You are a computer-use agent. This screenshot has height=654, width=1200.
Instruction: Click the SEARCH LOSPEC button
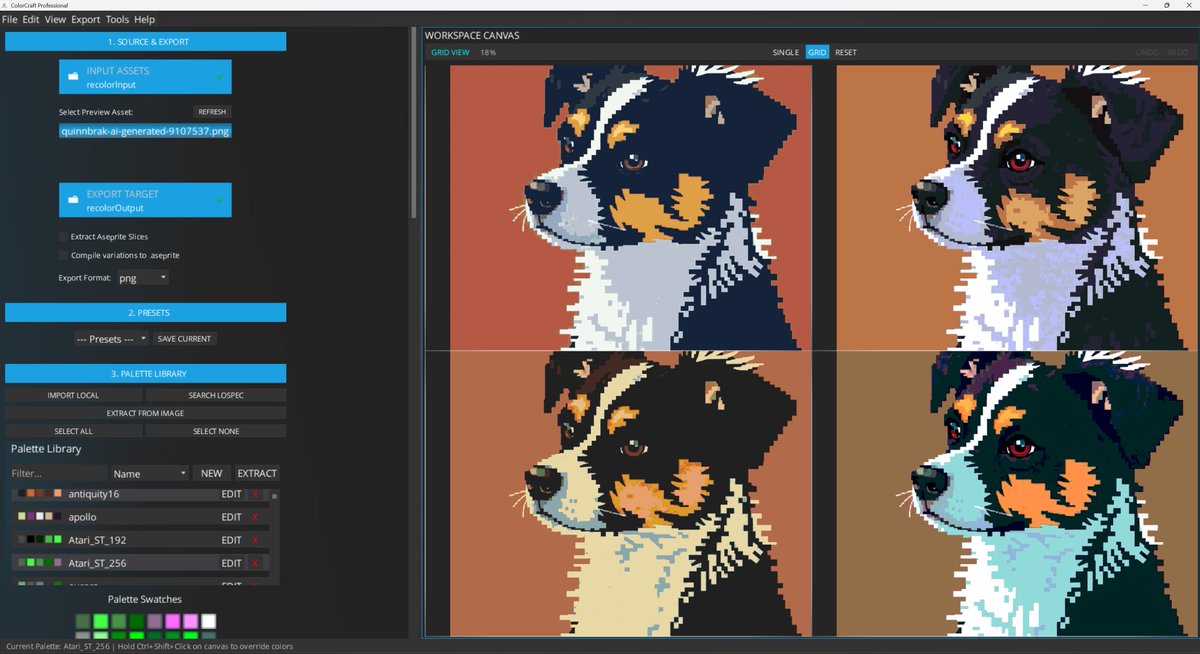point(216,395)
